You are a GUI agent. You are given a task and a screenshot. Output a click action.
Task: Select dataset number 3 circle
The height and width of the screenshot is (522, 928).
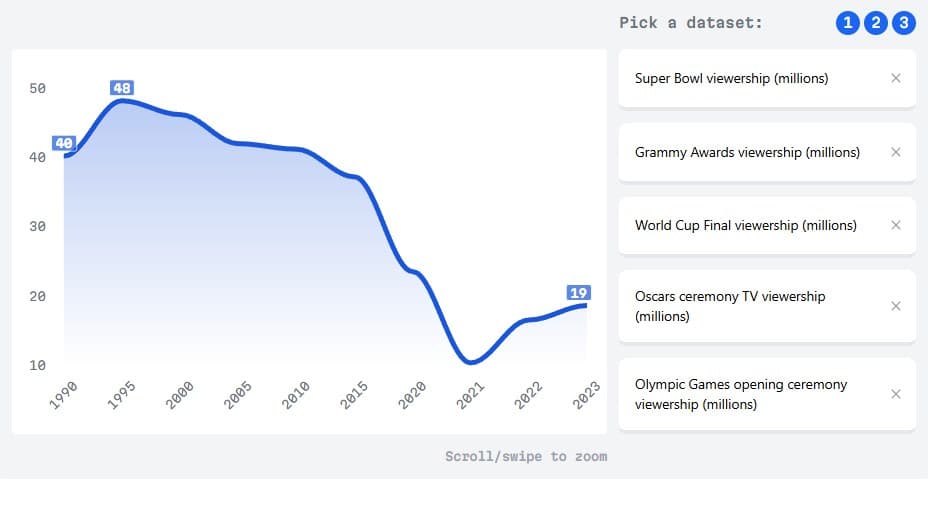click(x=903, y=22)
